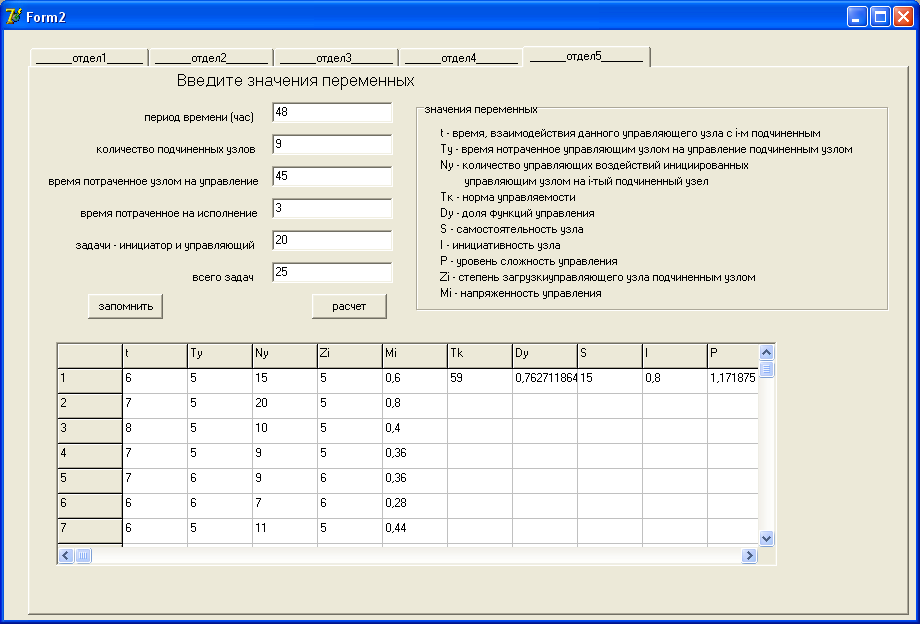Click the Tk column header
The width and height of the screenshot is (920, 624).
tap(479, 355)
